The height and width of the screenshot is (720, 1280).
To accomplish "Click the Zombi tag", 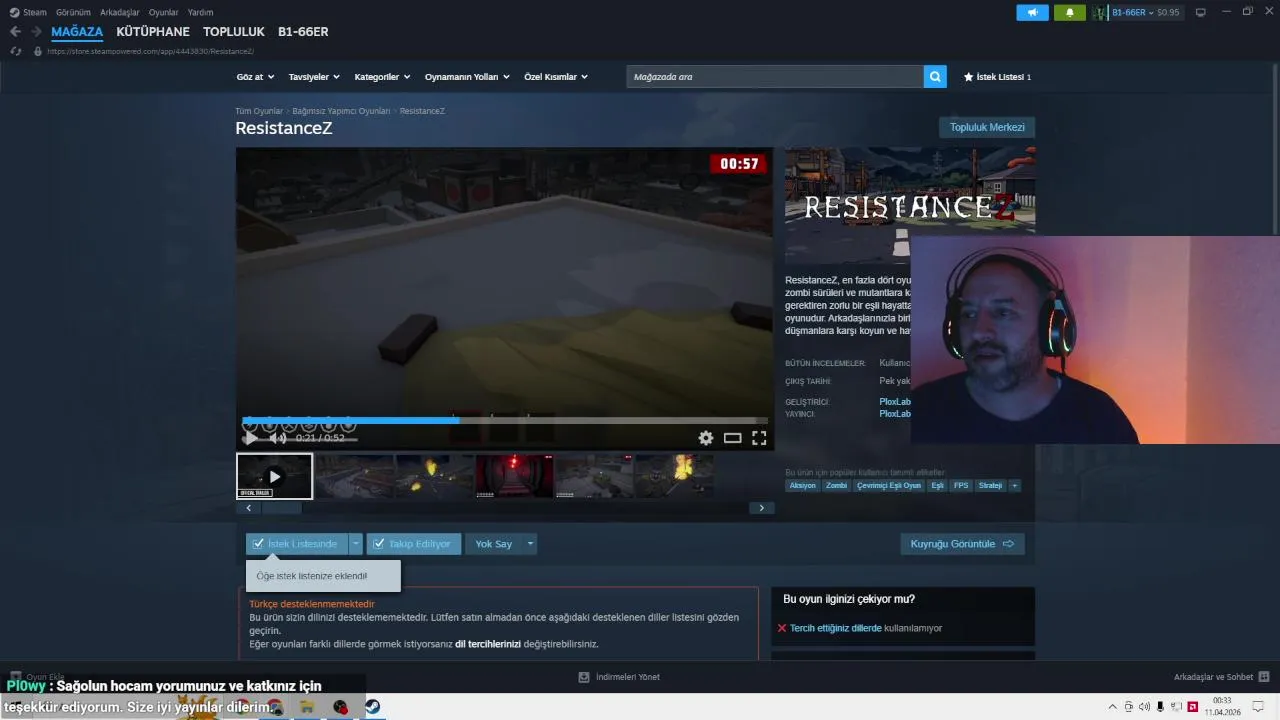I will tap(836, 485).
